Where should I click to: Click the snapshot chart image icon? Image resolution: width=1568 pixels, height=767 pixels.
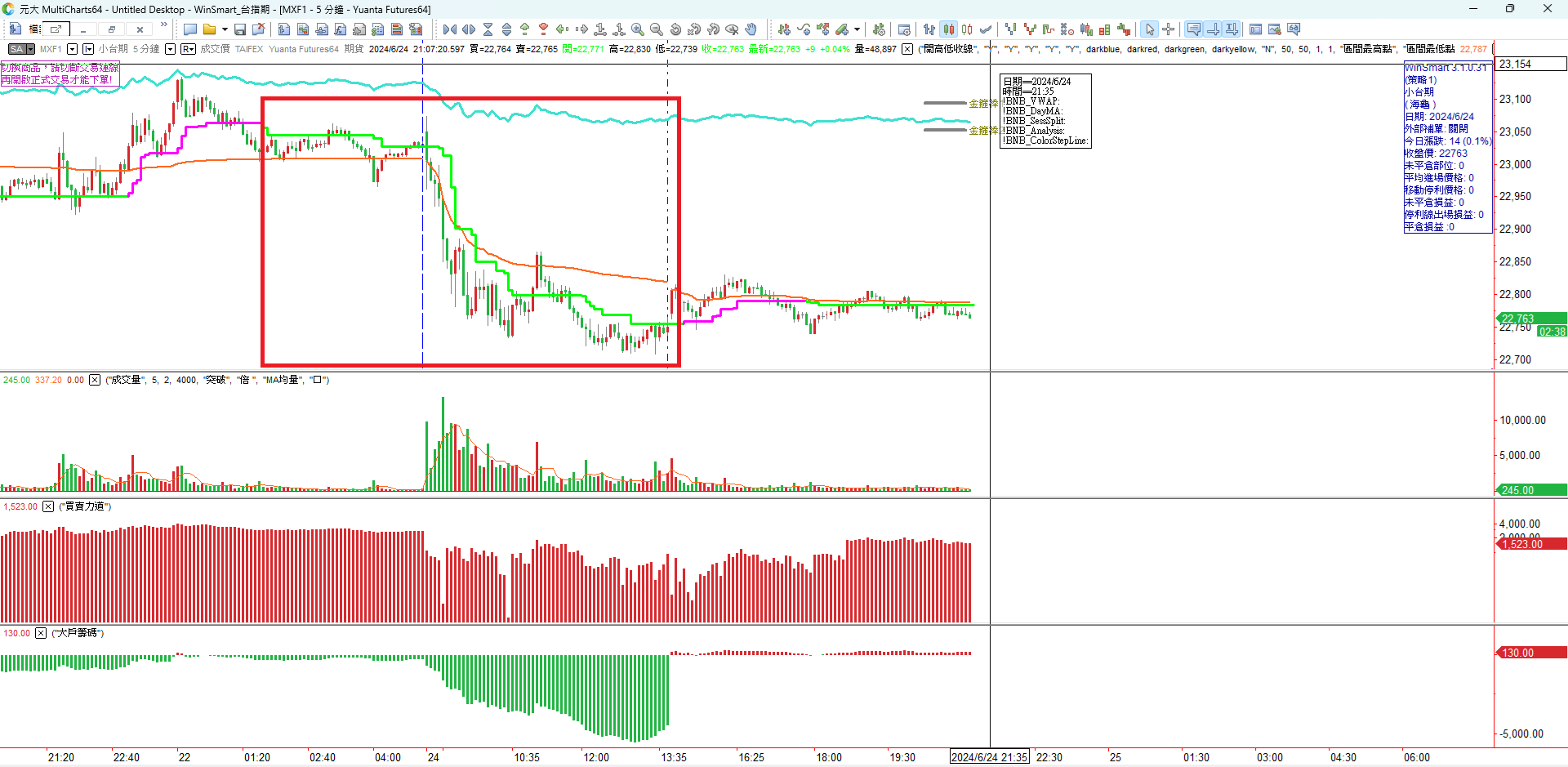pyautogui.click(x=1275, y=29)
